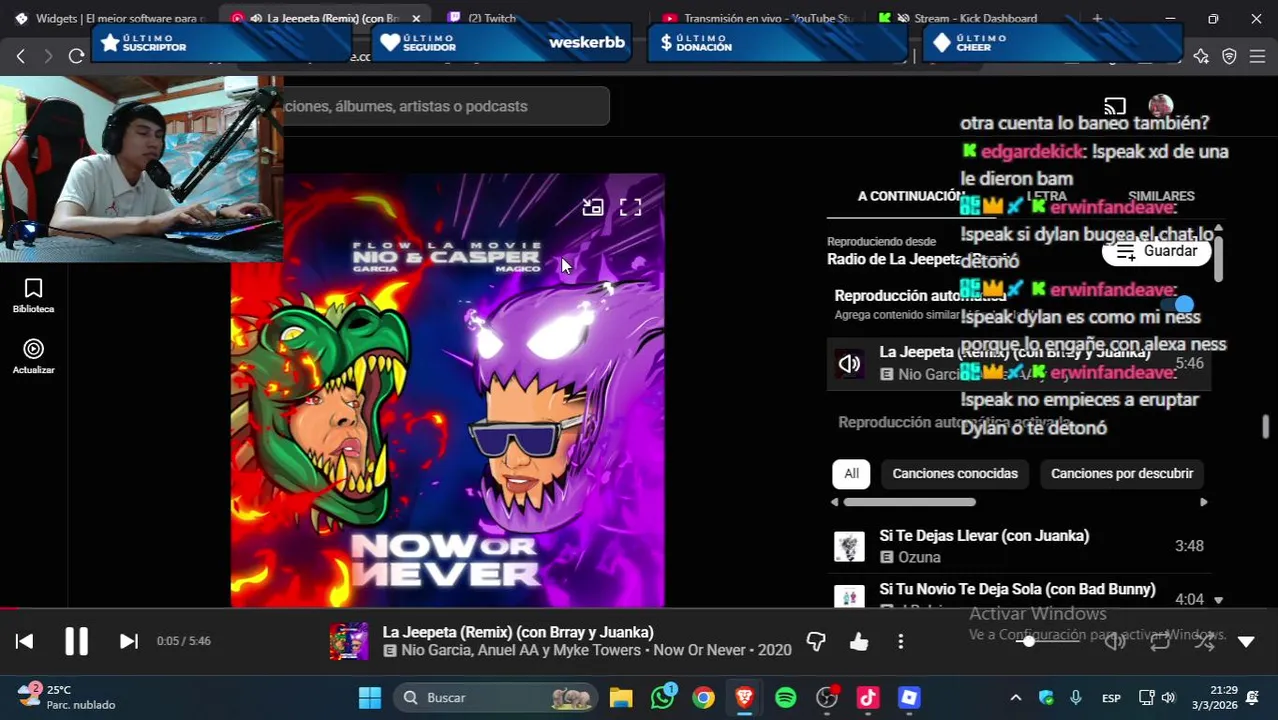The image size is (1278, 720).
Task: Click the filter chips horizontal scrollbar
Action: click(x=909, y=502)
